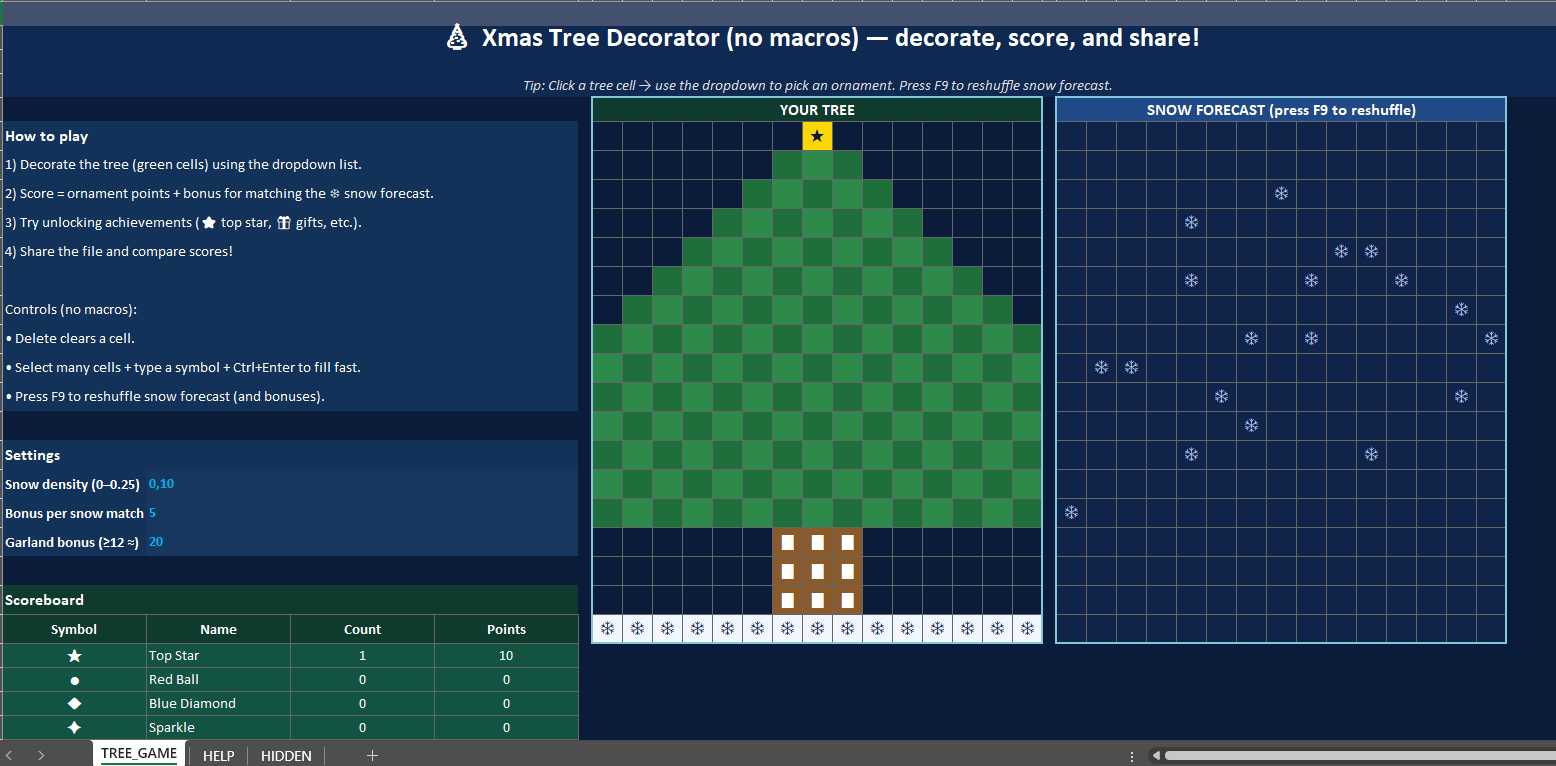Click the 'Snow density (0–0.25)' label
This screenshot has width=1556, height=766.
pyautogui.click(x=72, y=484)
